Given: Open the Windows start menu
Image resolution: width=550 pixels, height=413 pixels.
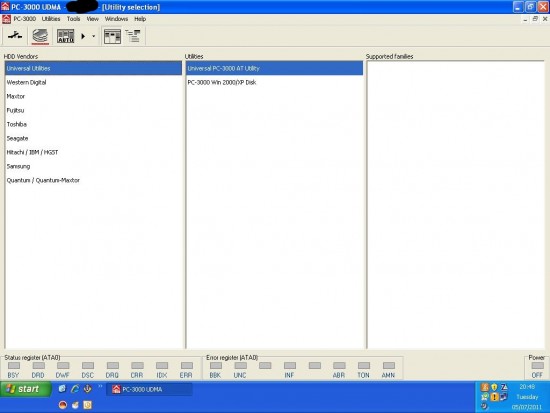Looking at the screenshot, I should click(25, 389).
